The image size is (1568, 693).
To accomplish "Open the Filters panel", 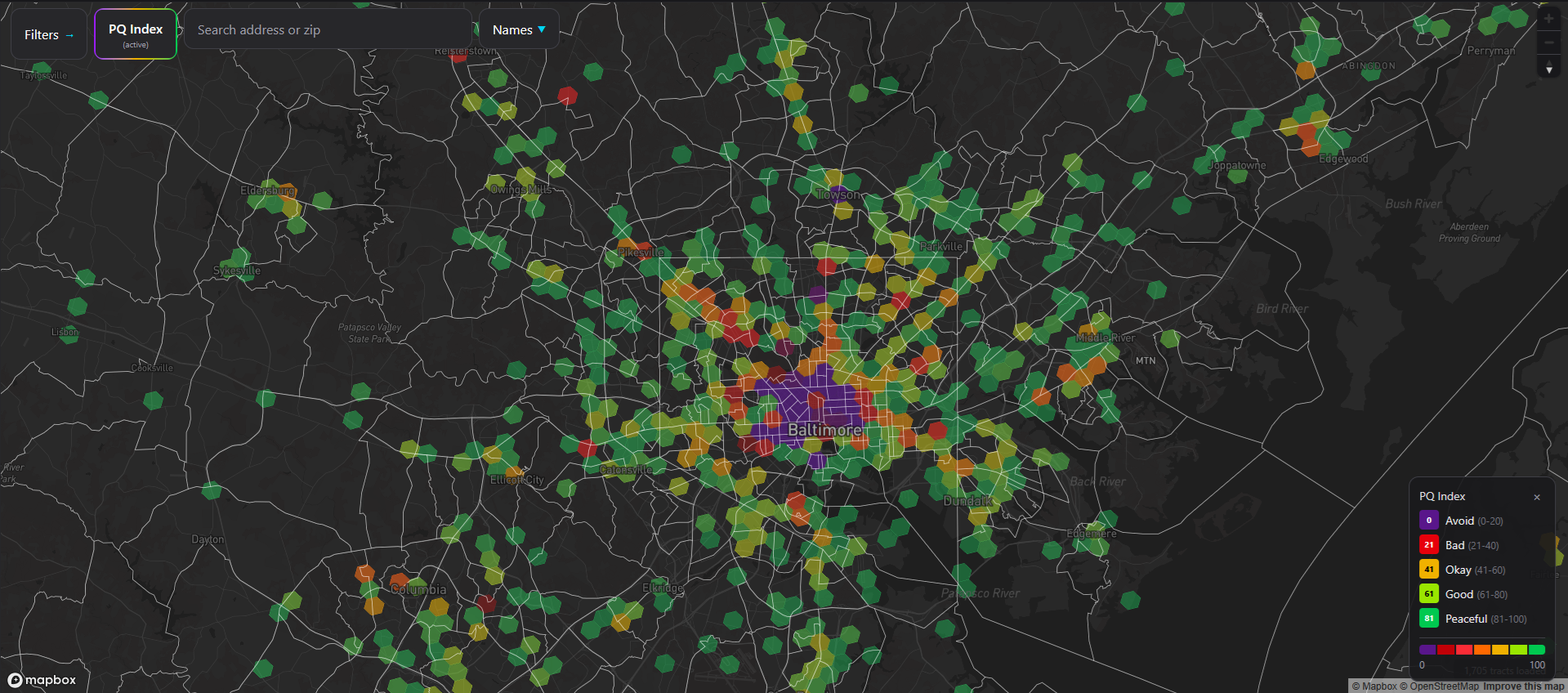I will (49, 34).
